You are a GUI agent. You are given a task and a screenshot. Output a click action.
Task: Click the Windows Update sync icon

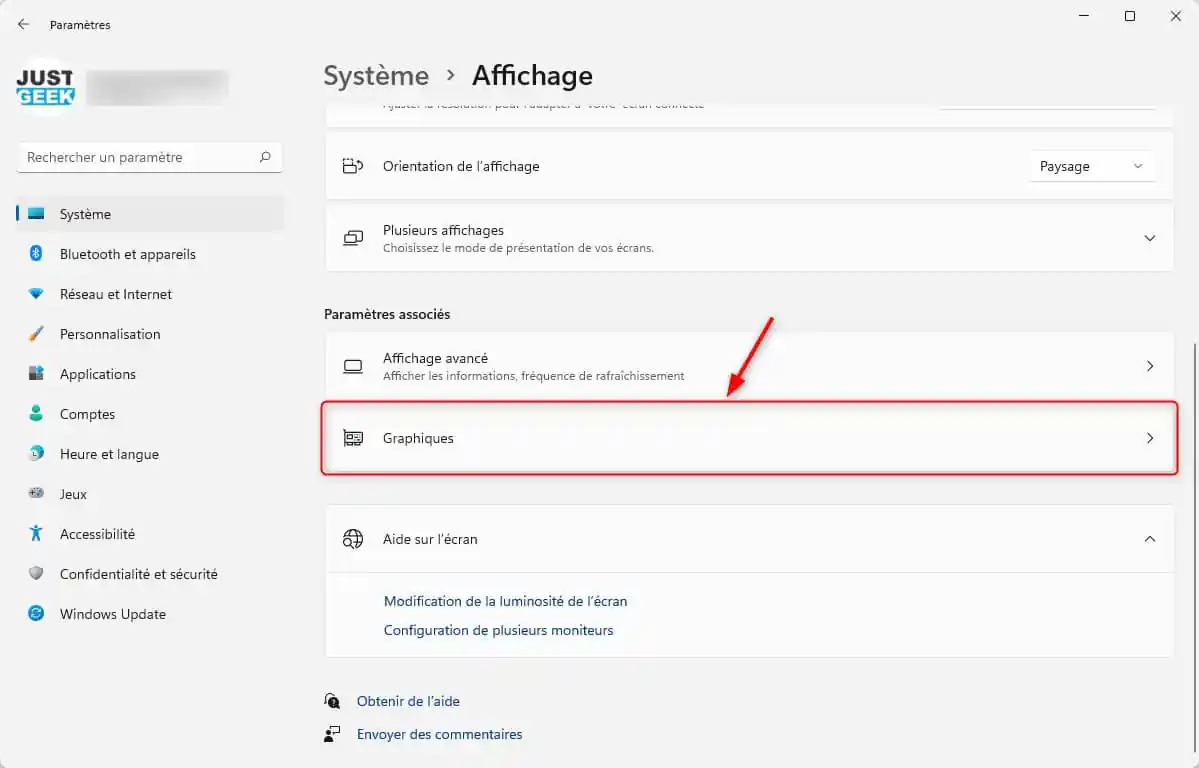(36, 613)
